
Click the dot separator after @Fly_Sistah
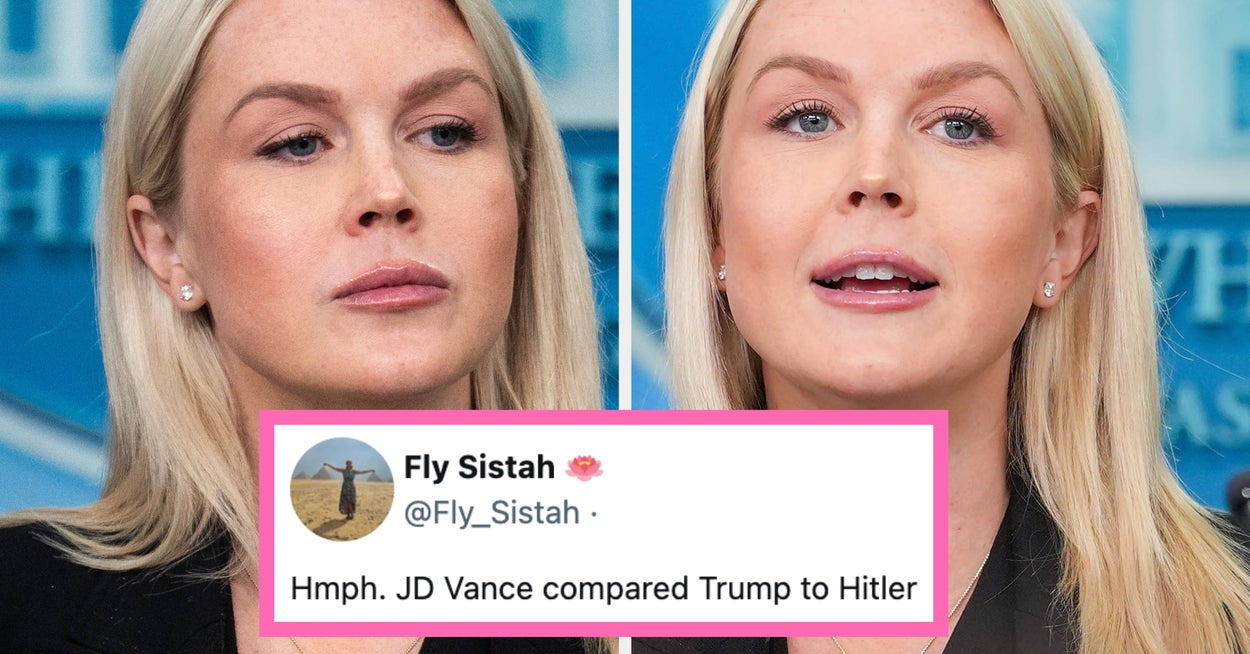point(593,514)
